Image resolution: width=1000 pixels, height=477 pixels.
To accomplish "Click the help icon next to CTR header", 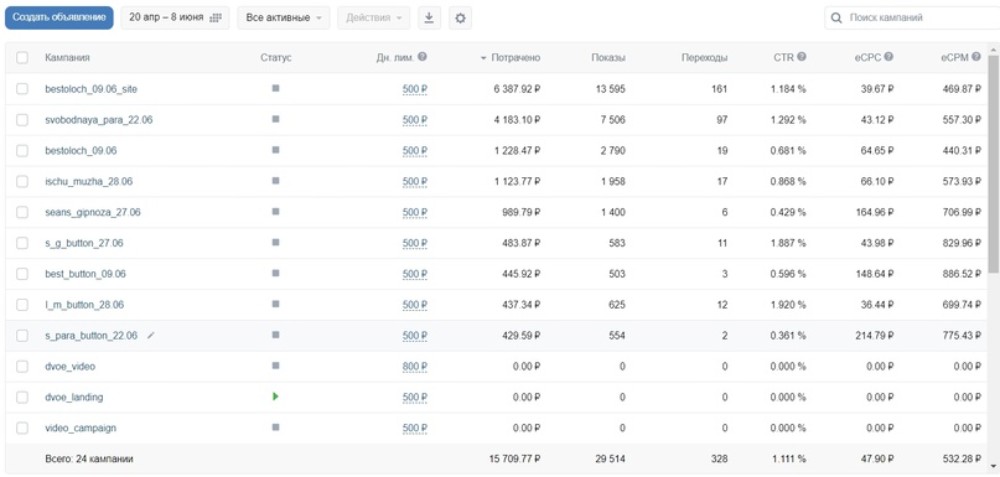I will [x=802, y=58].
